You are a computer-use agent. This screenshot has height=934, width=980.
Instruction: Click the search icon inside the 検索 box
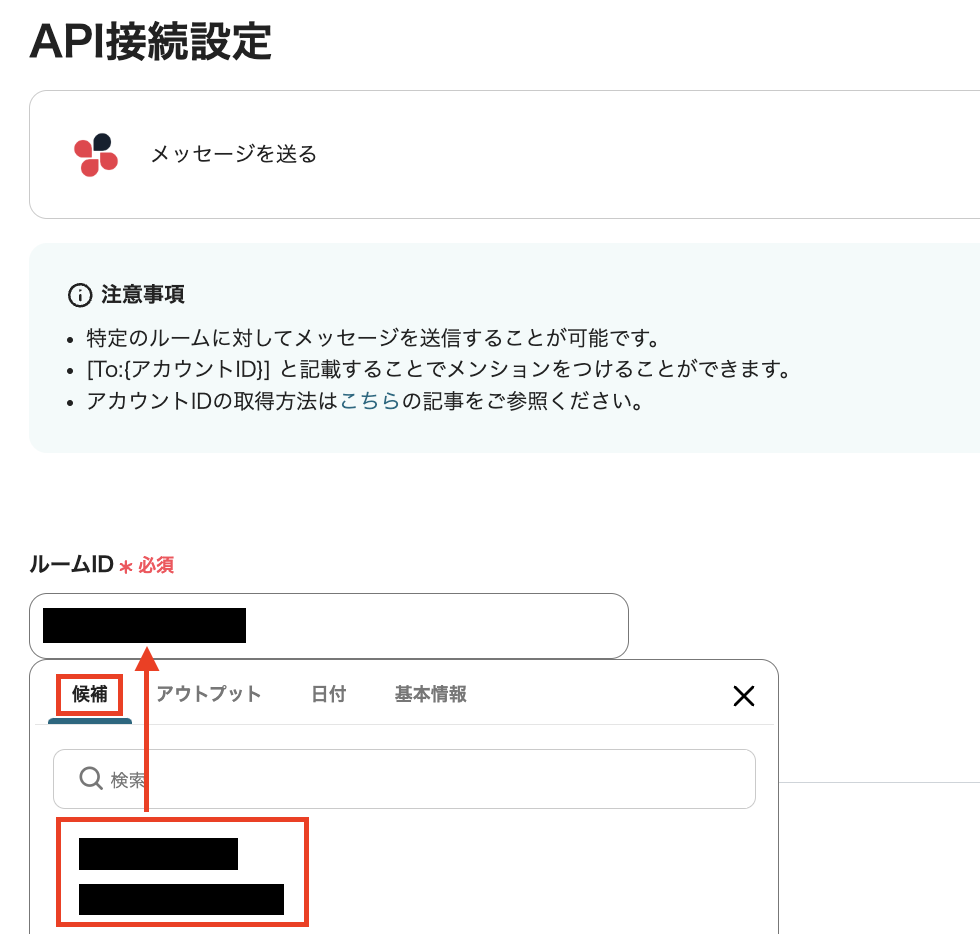click(x=91, y=778)
